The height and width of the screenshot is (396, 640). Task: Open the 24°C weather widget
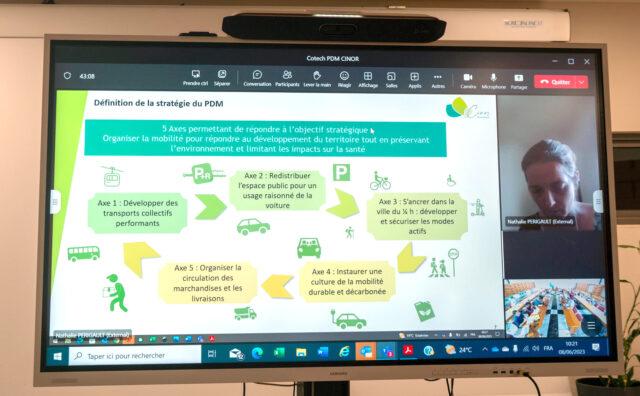tap(459, 349)
